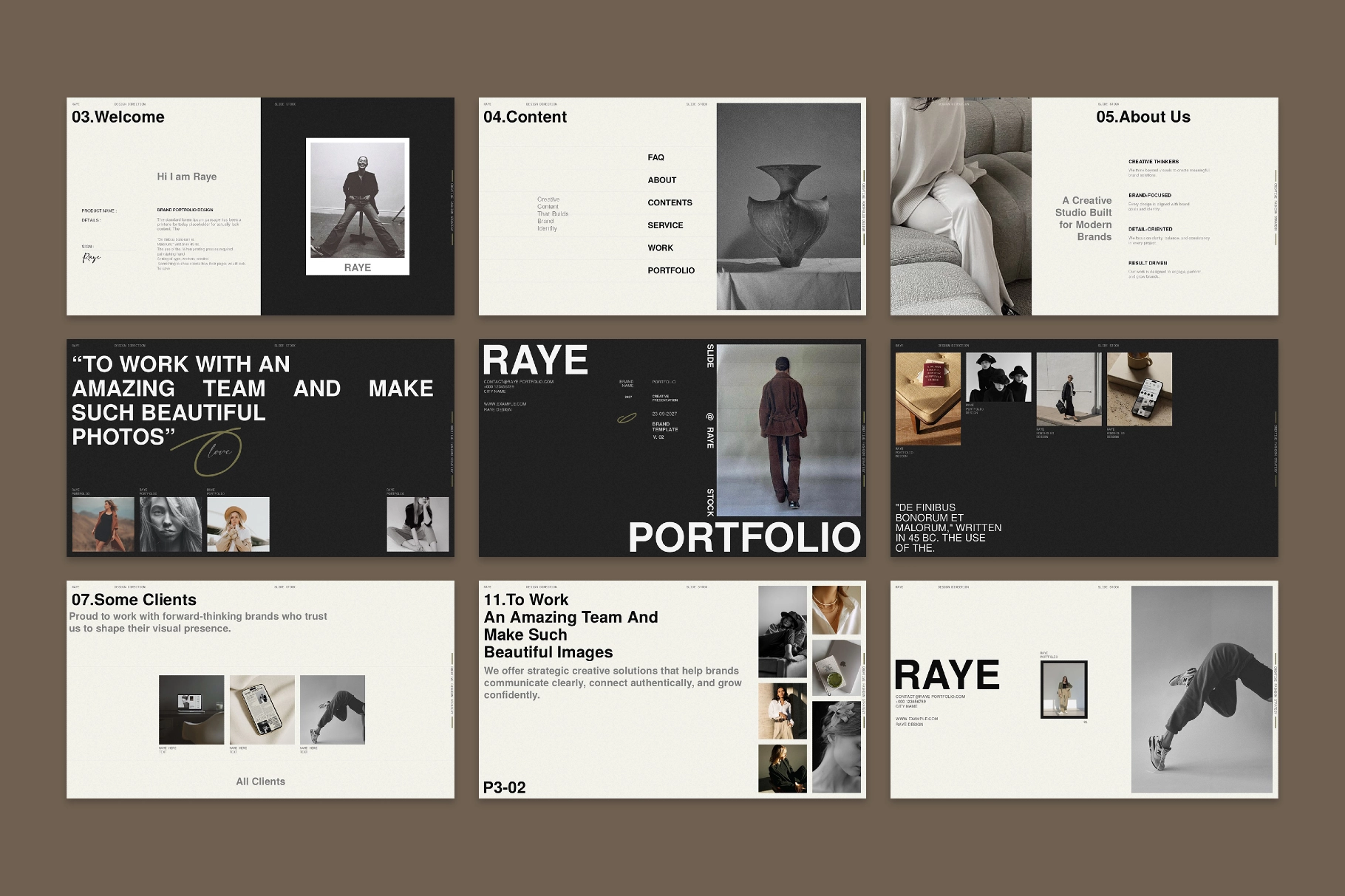
Task: Click the All Clients link on the Some Clients slide
Action: (x=260, y=782)
